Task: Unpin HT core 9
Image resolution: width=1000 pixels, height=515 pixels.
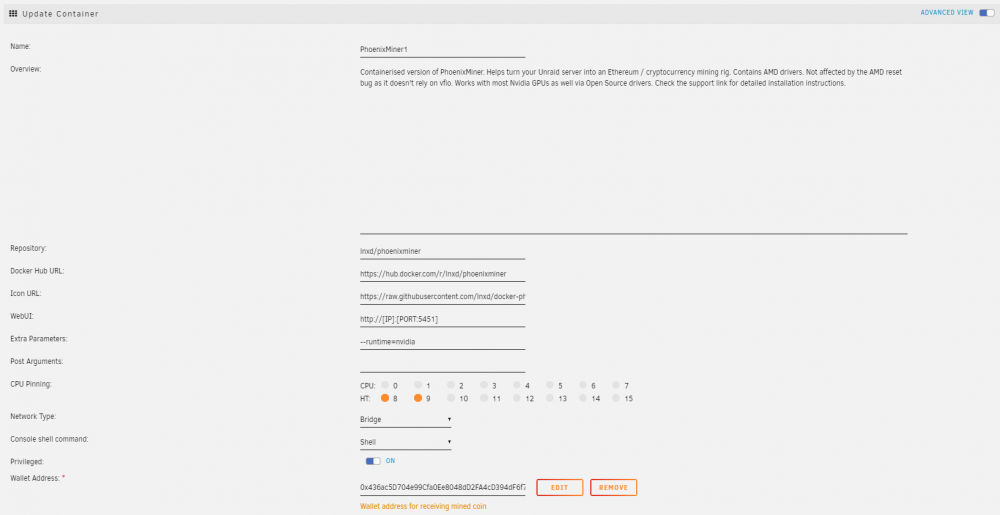Action: click(418, 398)
